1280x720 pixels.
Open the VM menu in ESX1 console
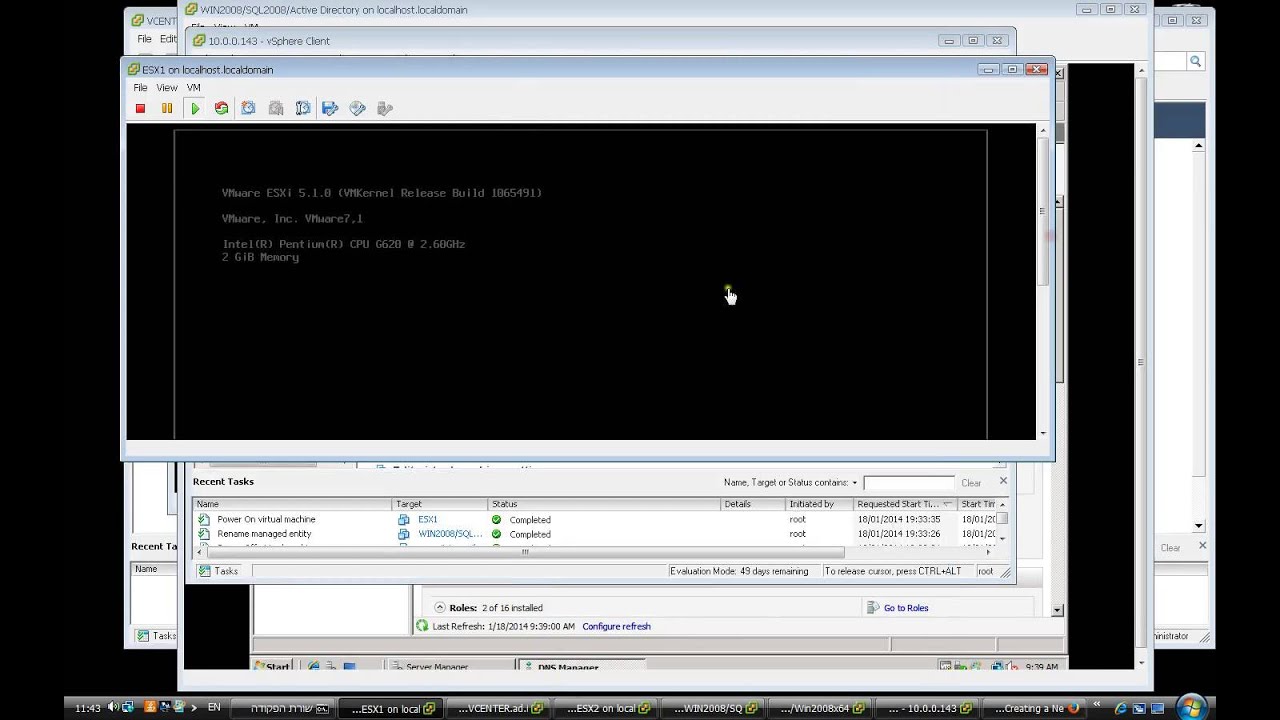[193, 88]
